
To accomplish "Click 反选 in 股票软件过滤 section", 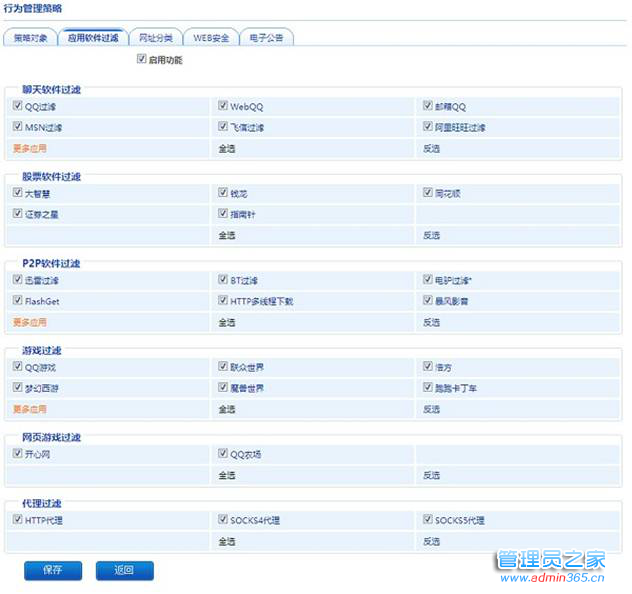I will pyautogui.click(x=432, y=235).
